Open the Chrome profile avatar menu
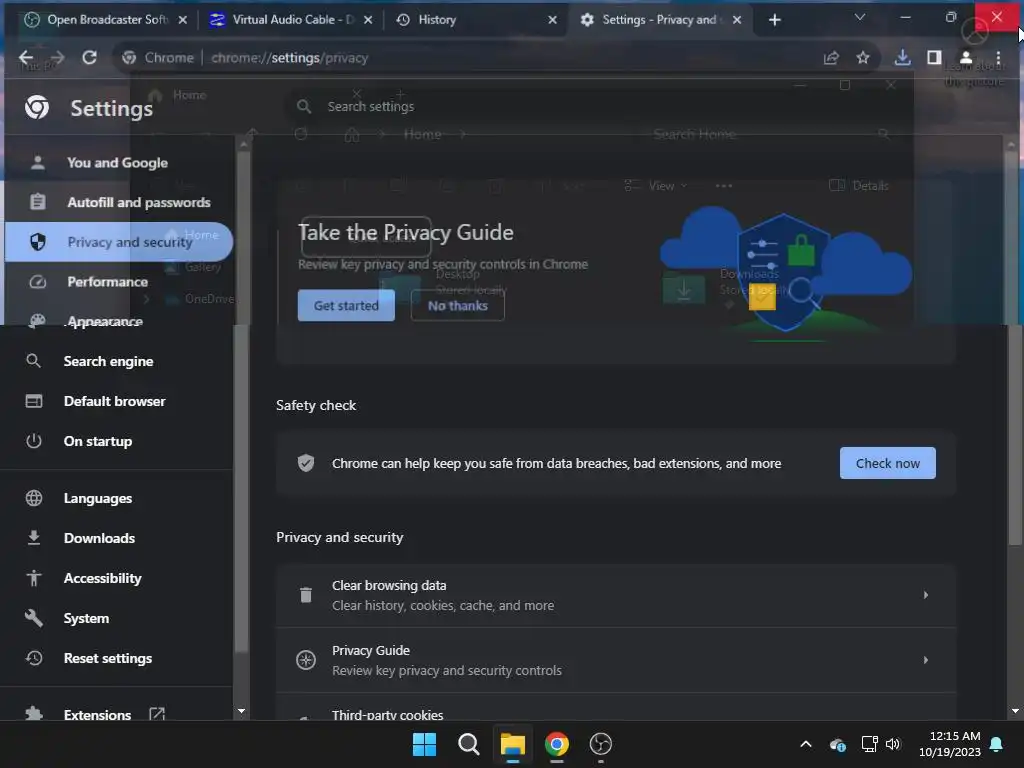Screen dimensions: 1024x768 coord(966,57)
